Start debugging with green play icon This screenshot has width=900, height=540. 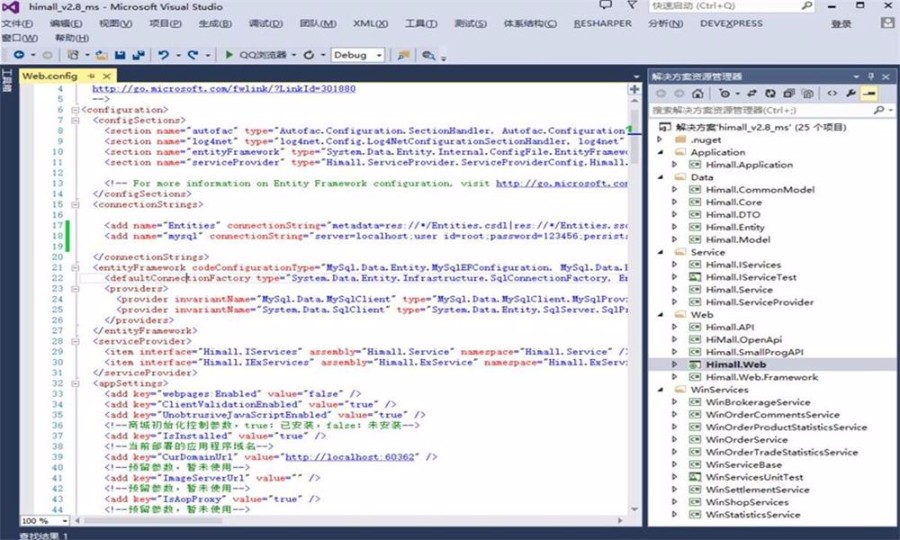229,55
